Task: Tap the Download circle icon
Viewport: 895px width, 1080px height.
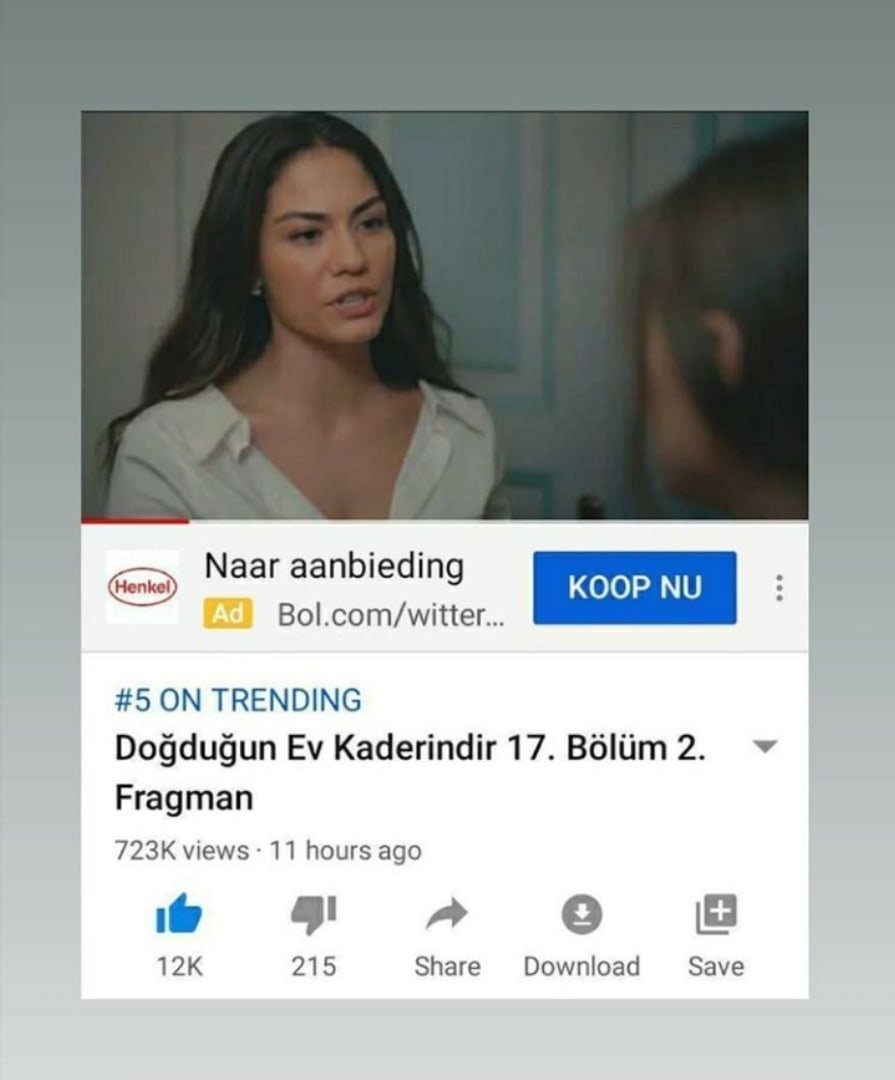Action: pyautogui.click(x=582, y=914)
